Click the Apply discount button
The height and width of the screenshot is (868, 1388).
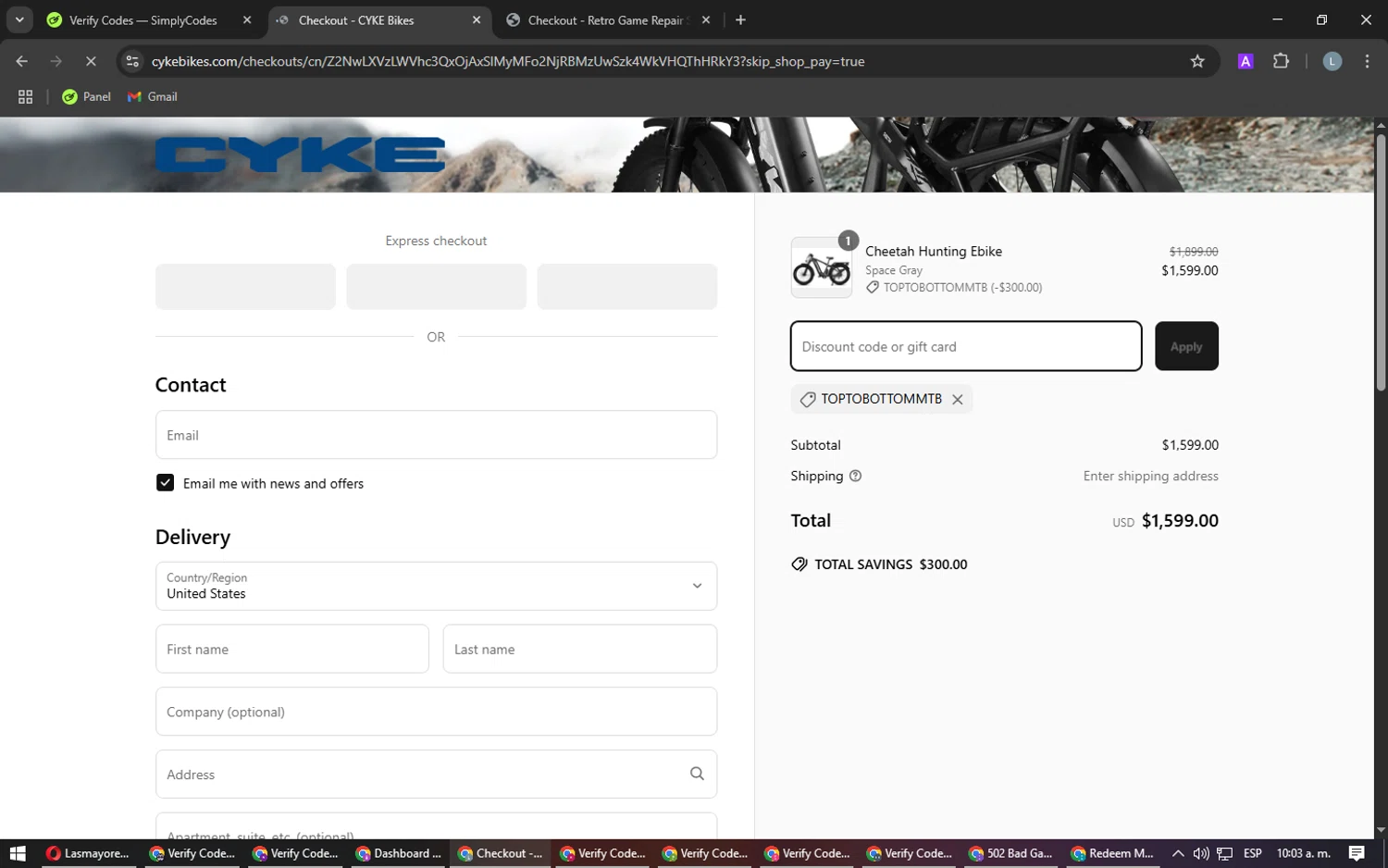(x=1186, y=346)
